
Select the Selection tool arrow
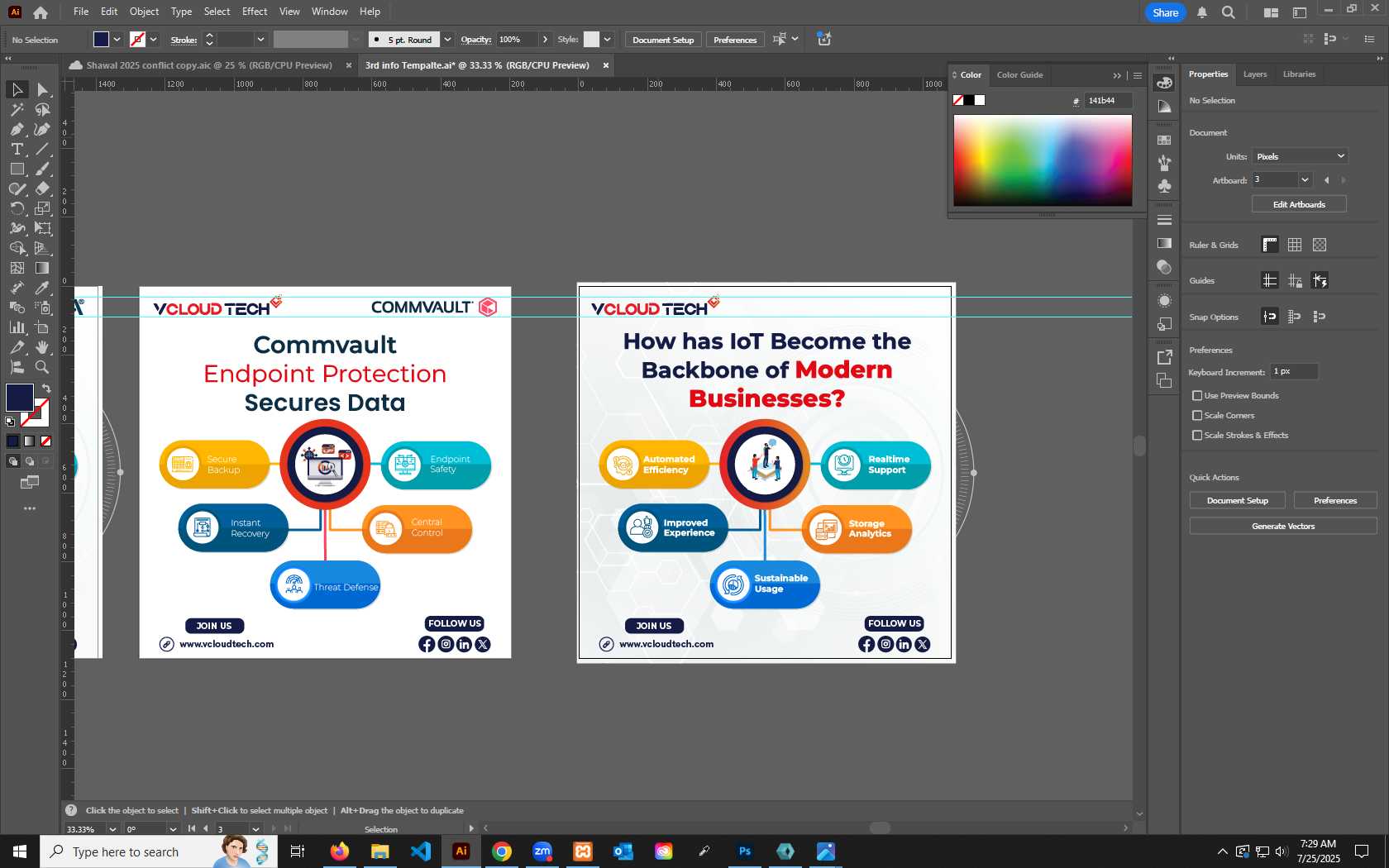[x=17, y=89]
